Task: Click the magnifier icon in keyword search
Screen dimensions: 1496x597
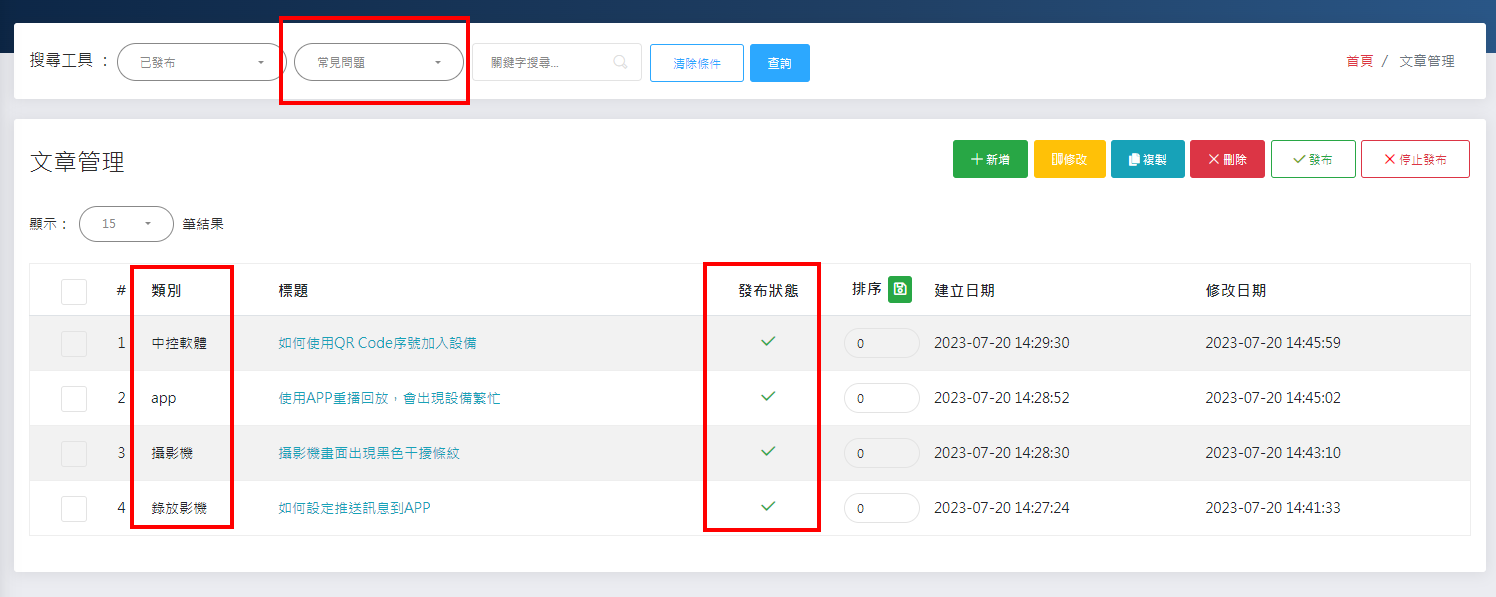Action: (620, 62)
